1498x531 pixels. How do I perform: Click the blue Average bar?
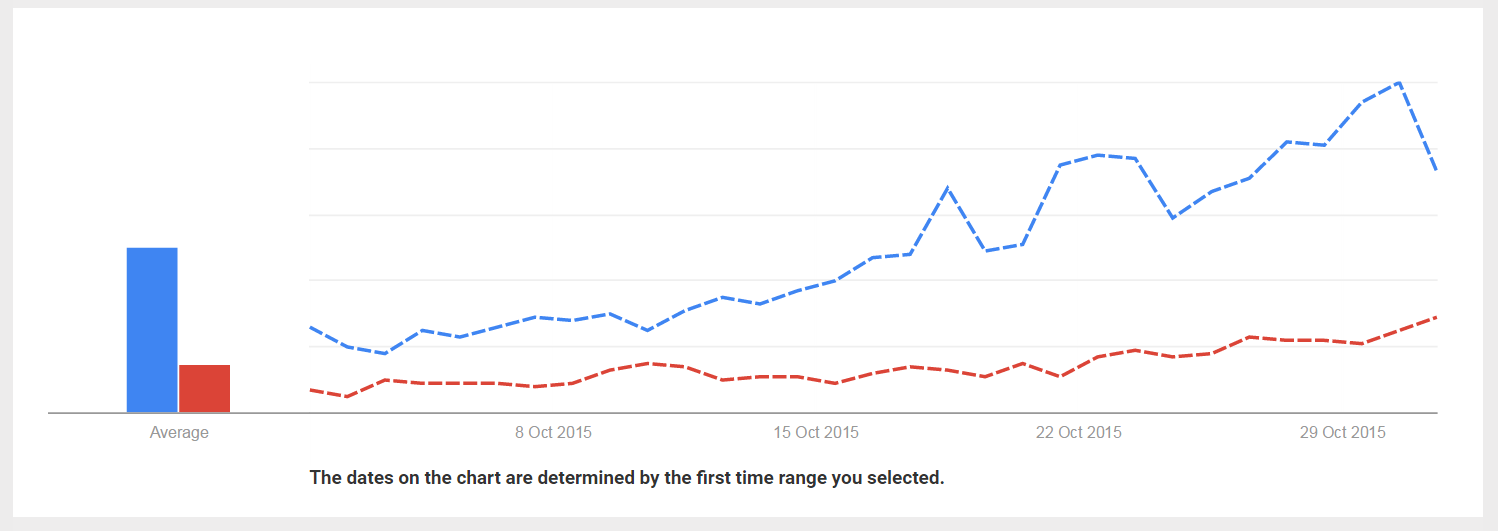[x=152, y=329]
